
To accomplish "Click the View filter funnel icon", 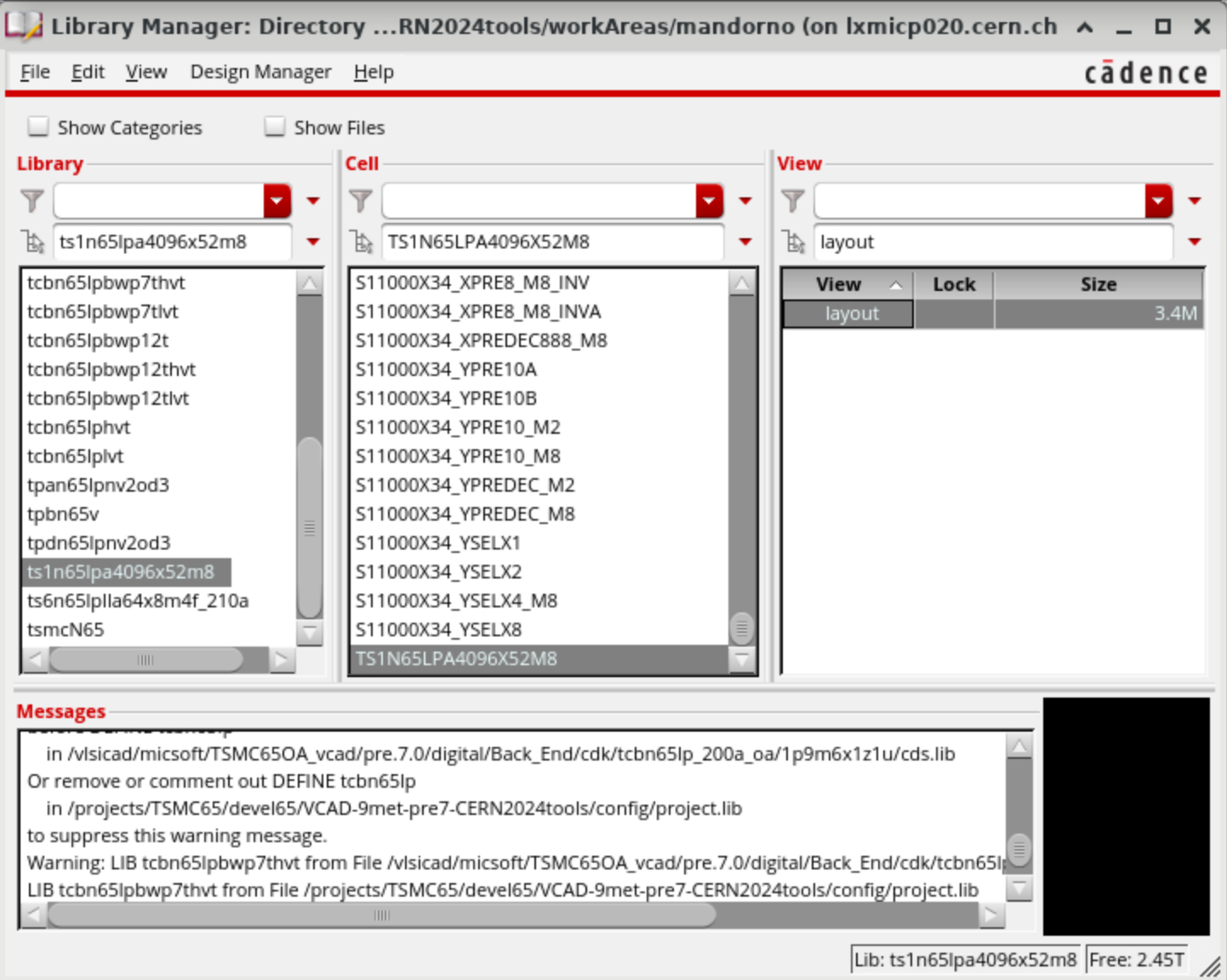I will [793, 201].
